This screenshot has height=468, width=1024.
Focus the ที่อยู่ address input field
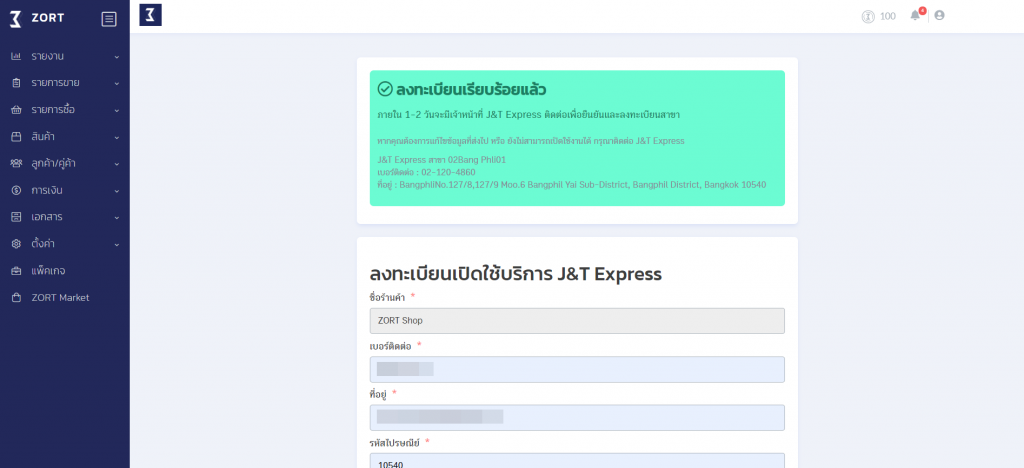(577, 418)
